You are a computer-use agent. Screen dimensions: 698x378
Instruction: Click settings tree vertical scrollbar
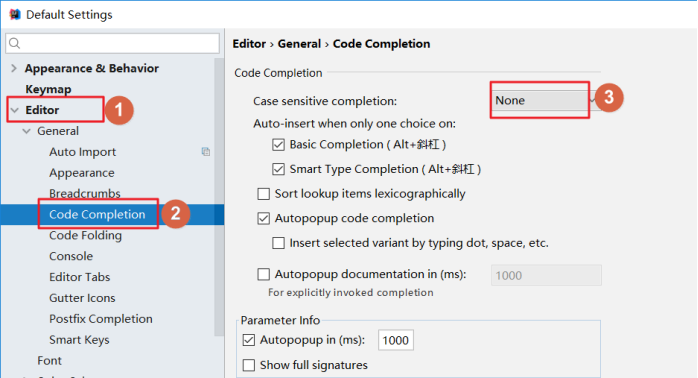pos(219,196)
